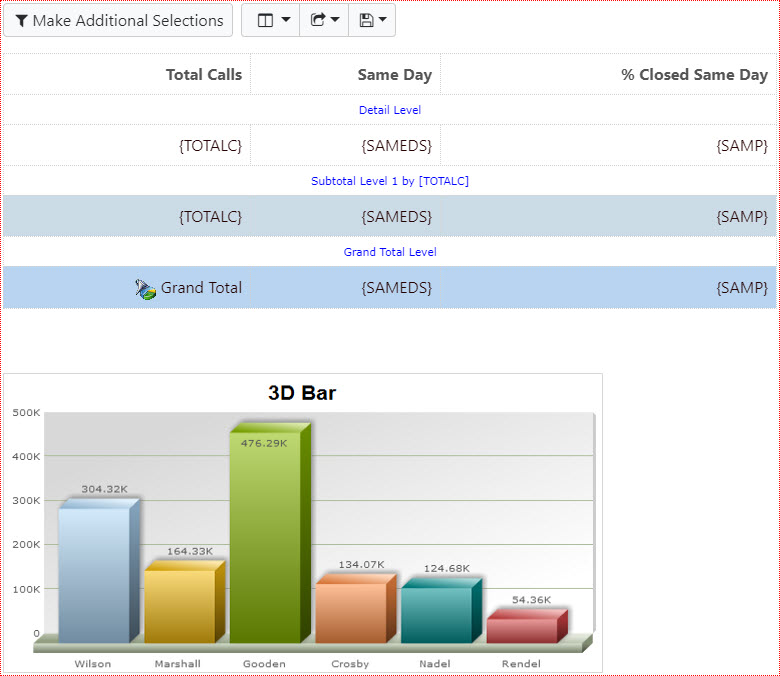
Task: Click the 304.32K data label
Action: pos(104,489)
